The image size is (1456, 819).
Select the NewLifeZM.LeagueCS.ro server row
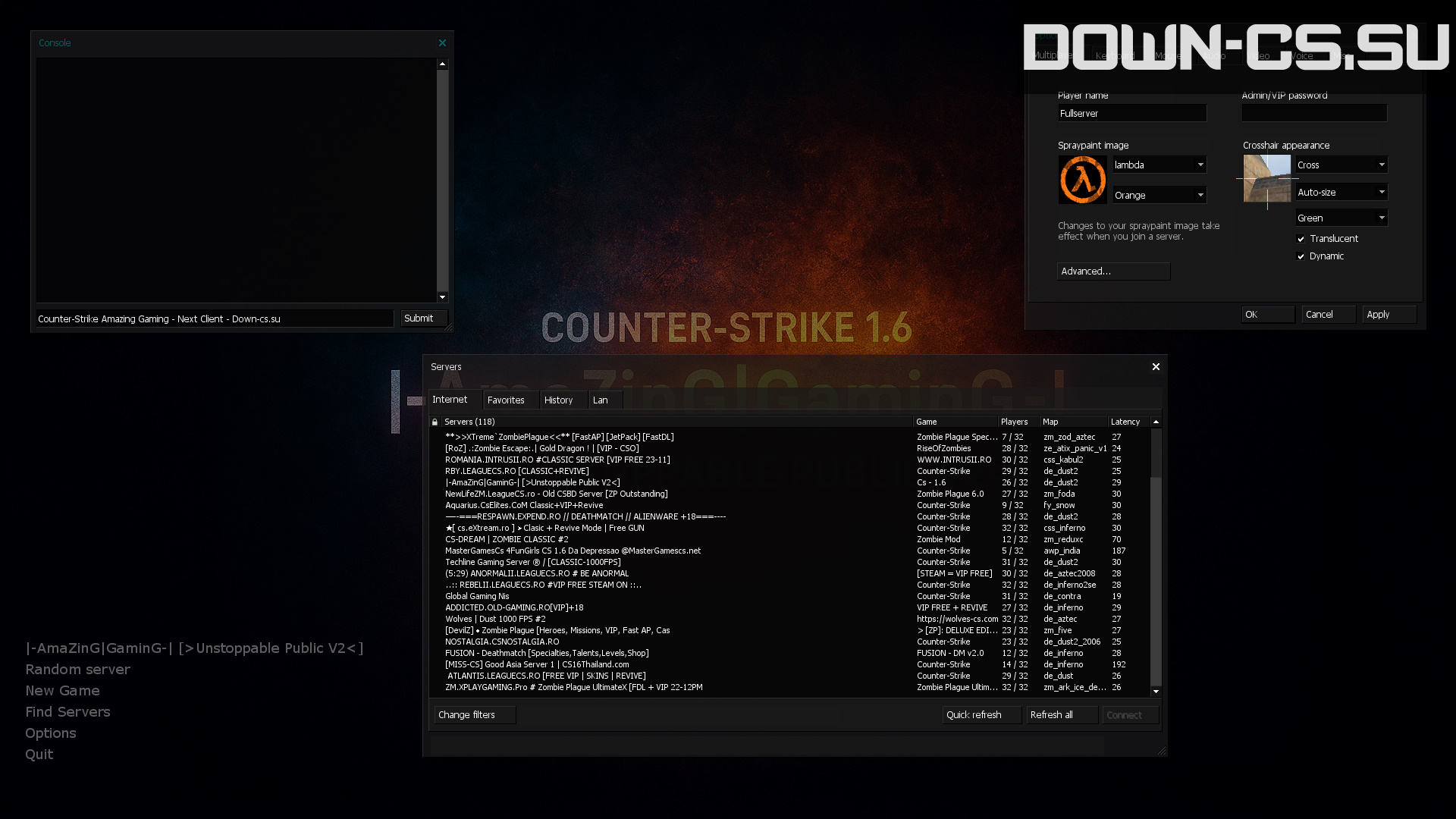click(x=789, y=494)
